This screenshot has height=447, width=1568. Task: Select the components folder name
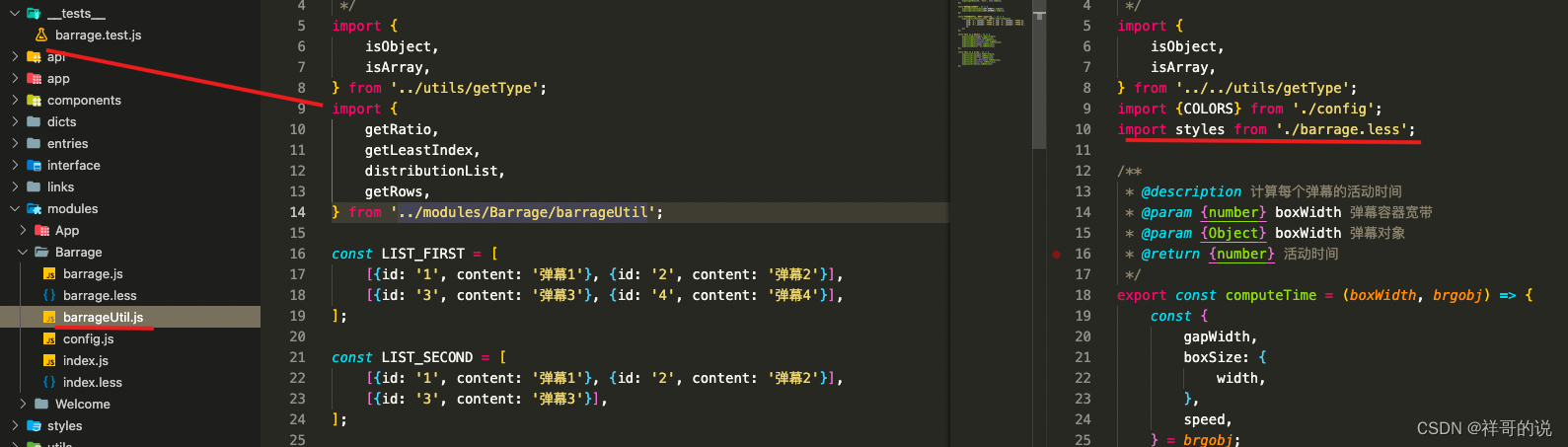pyautogui.click(x=84, y=101)
